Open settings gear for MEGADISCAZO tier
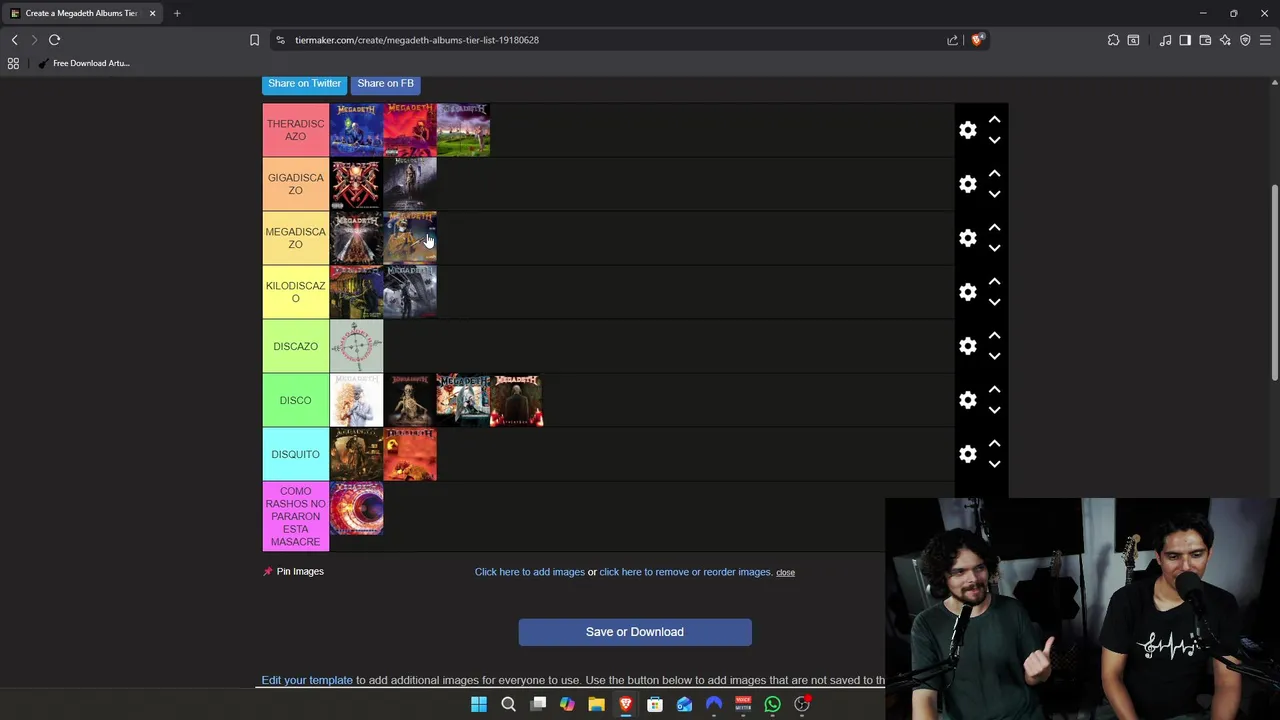This screenshot has width=1280, height=720. (x=967, y=238)
